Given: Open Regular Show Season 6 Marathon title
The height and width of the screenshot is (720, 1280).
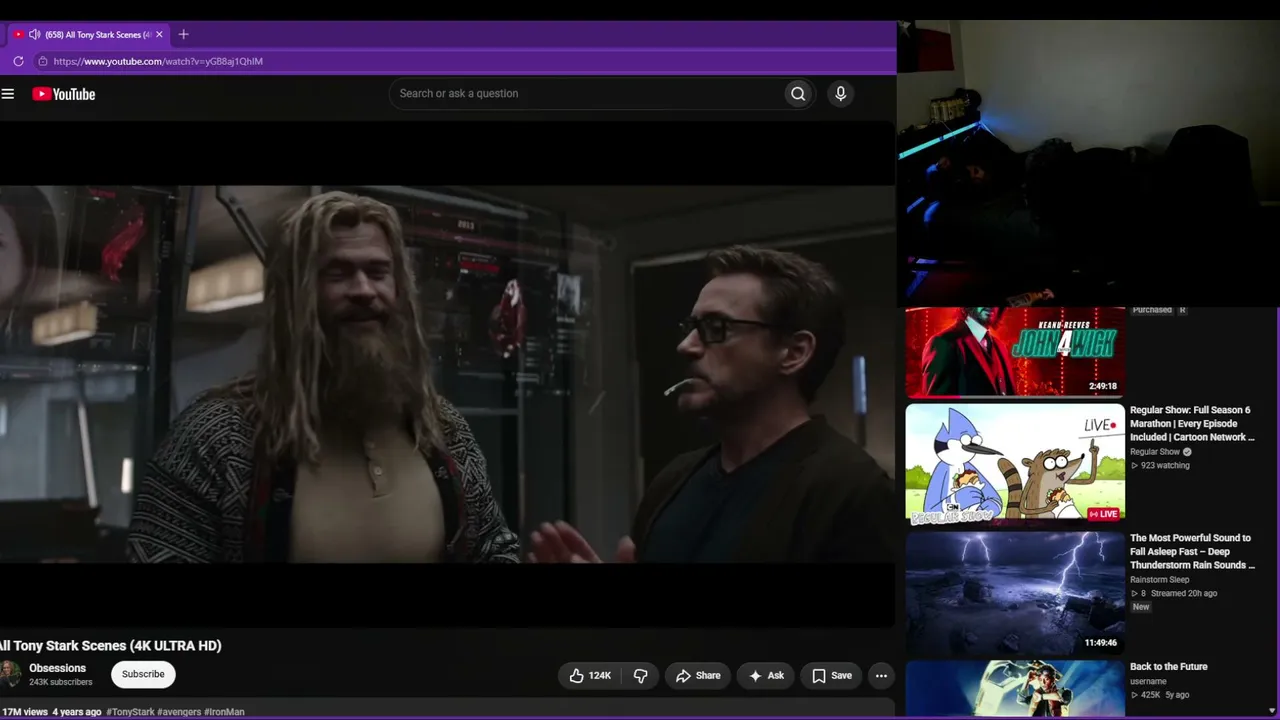Looking at the screenshot, I should pos(1192,424).
